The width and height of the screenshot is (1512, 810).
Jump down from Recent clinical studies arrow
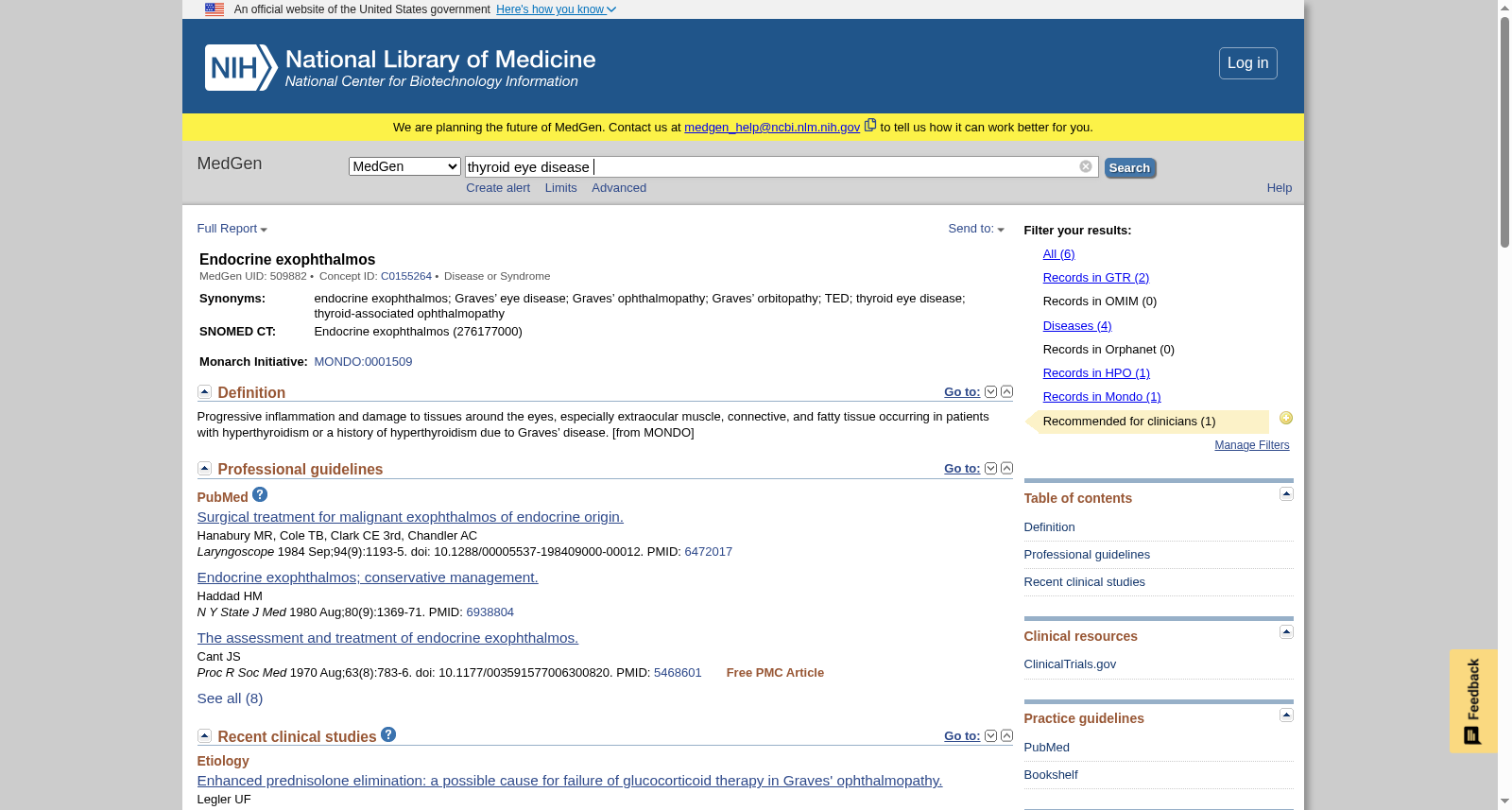(990, 735)
